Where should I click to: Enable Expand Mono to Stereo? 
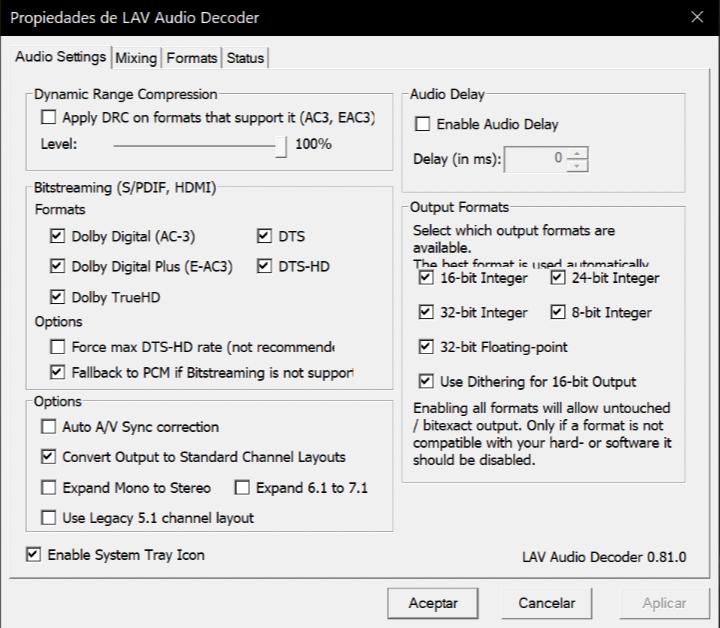click(49, 488)
